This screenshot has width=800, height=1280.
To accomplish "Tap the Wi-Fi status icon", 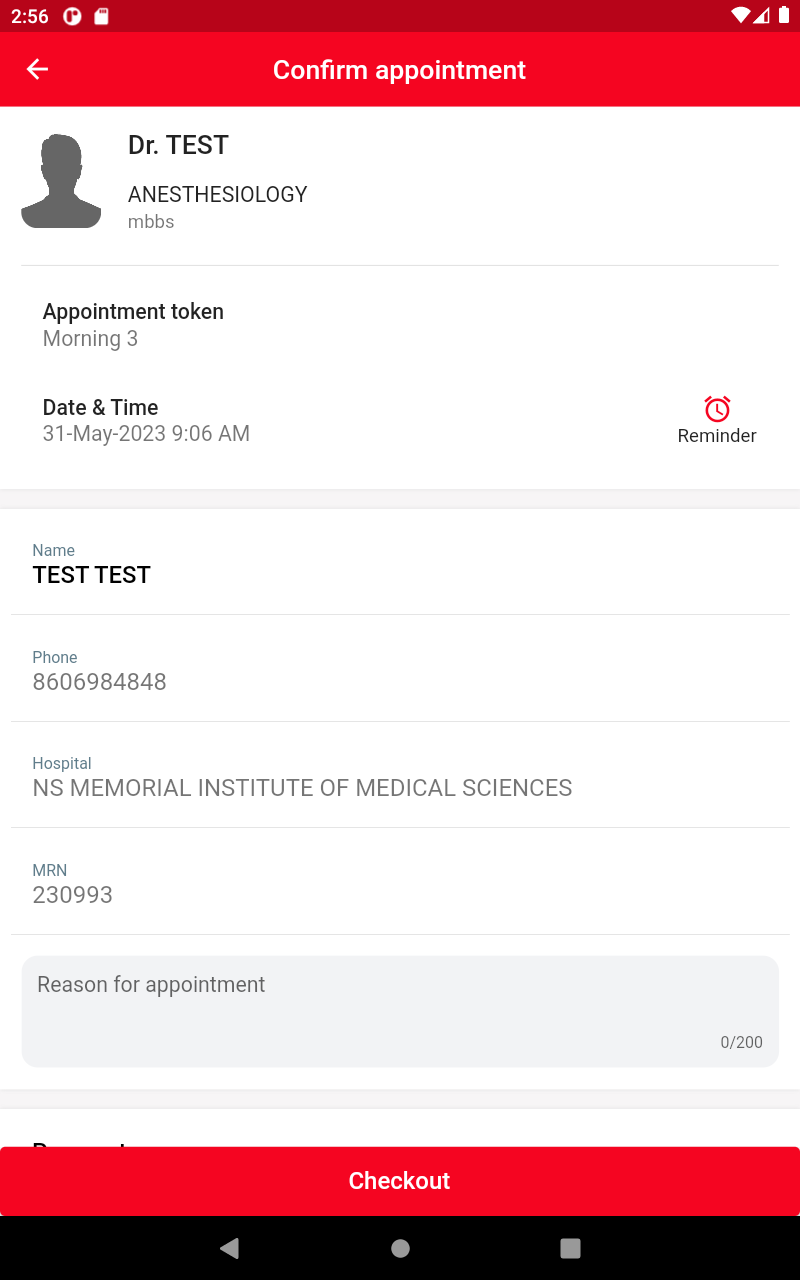I will pyautogui.click(x=741, y=15).
